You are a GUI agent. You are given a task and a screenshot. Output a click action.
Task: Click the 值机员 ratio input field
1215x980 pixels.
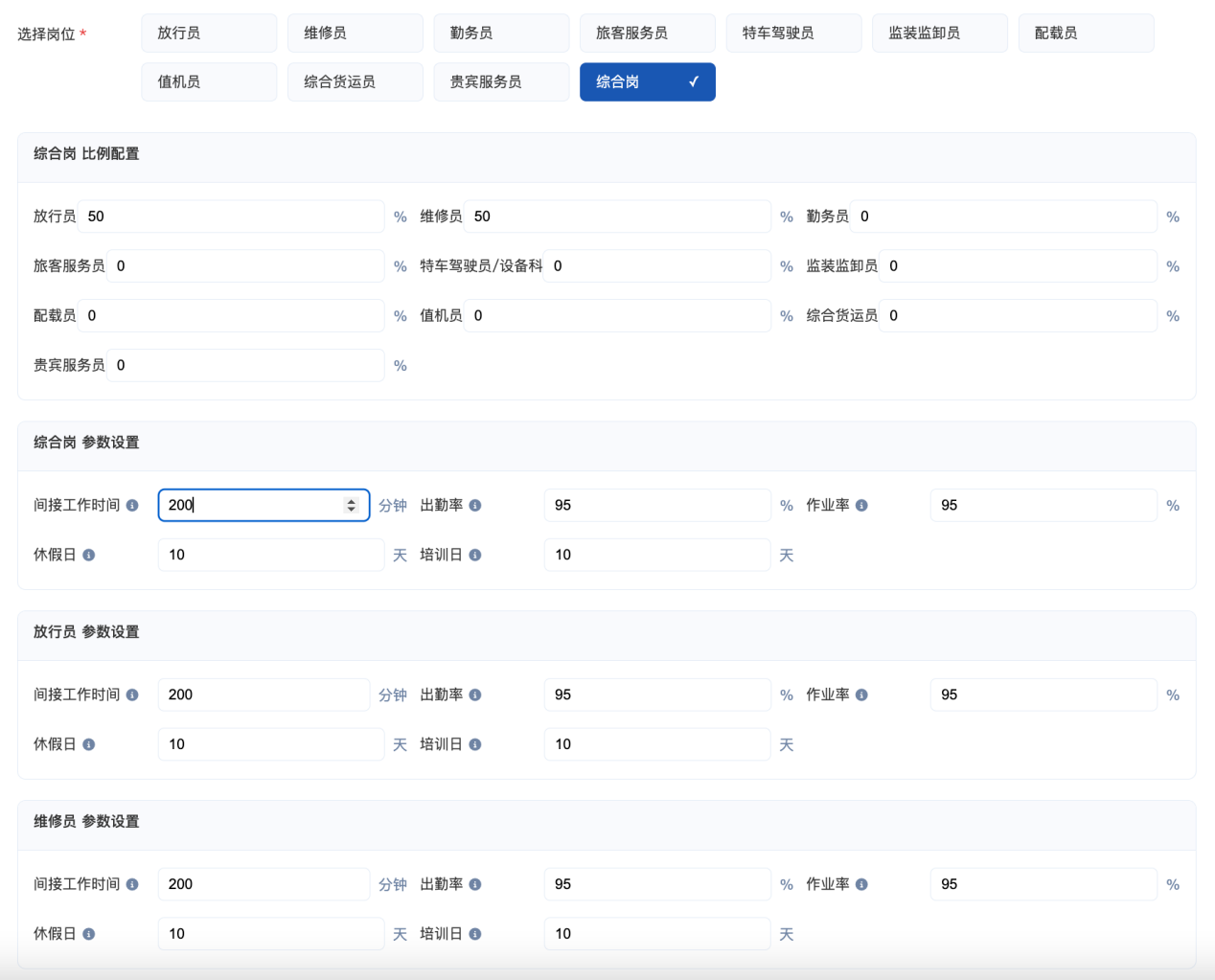617,316
